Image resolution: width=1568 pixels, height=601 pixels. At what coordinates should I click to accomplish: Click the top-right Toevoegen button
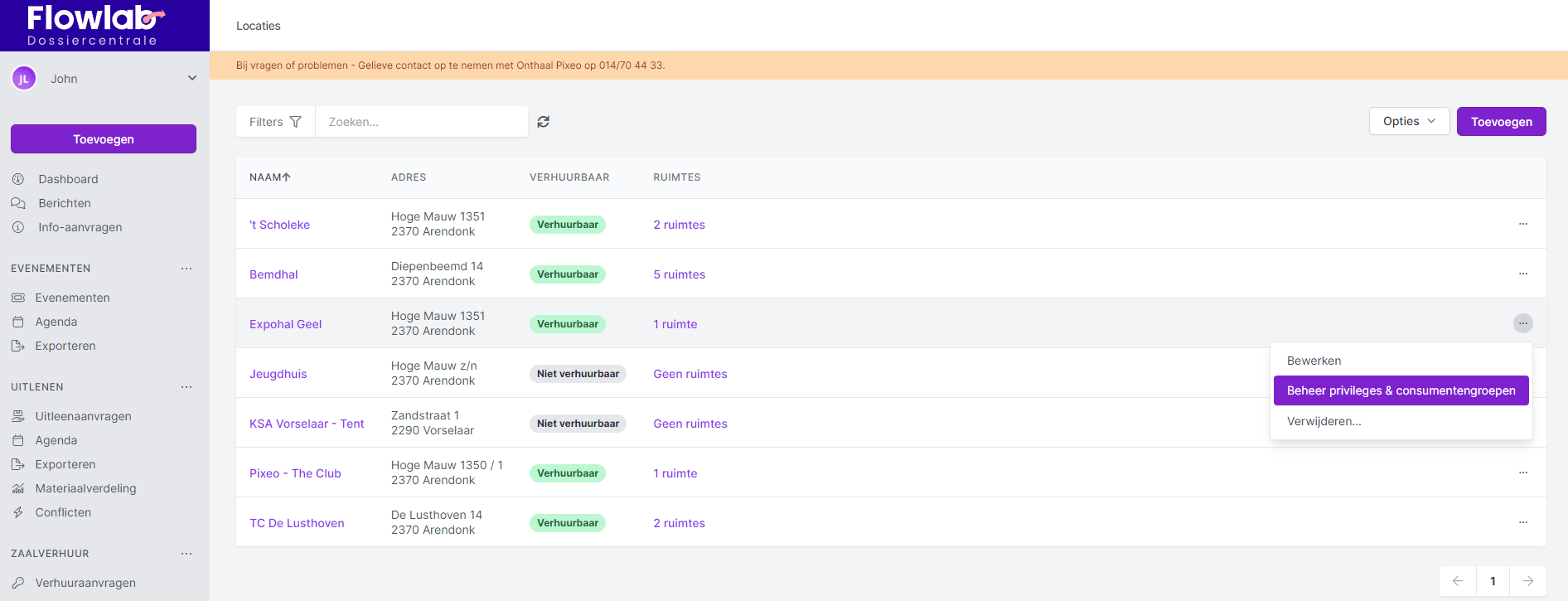coord(1501,122)
